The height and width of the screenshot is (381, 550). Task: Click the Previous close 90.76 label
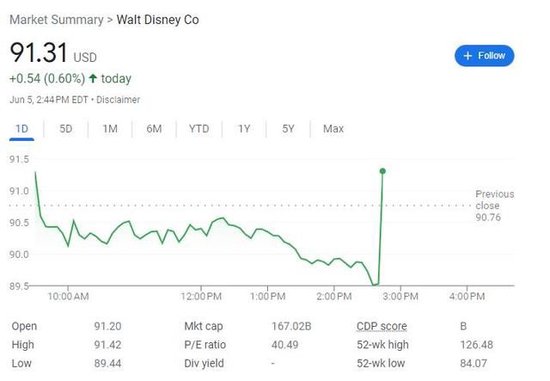click(495, 206)
